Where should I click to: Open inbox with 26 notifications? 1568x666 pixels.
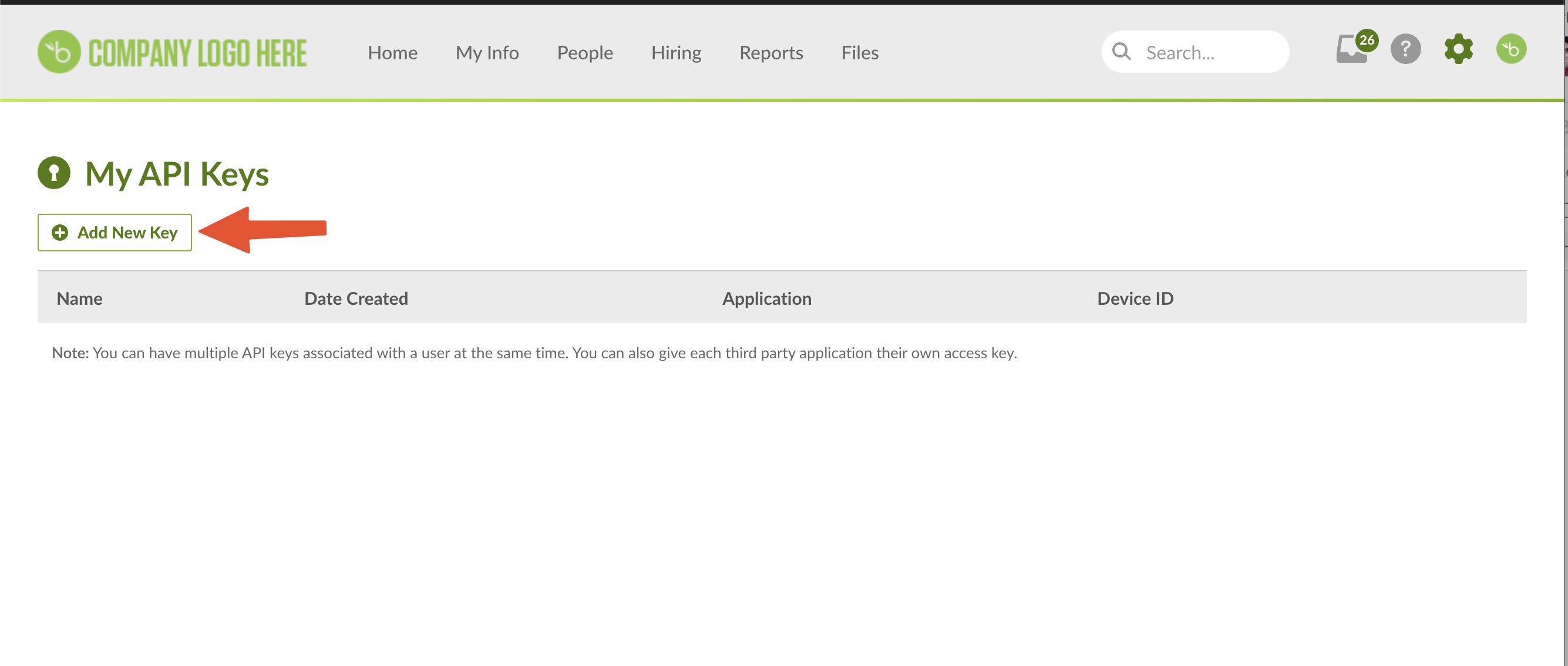(x=1355, y=48)
